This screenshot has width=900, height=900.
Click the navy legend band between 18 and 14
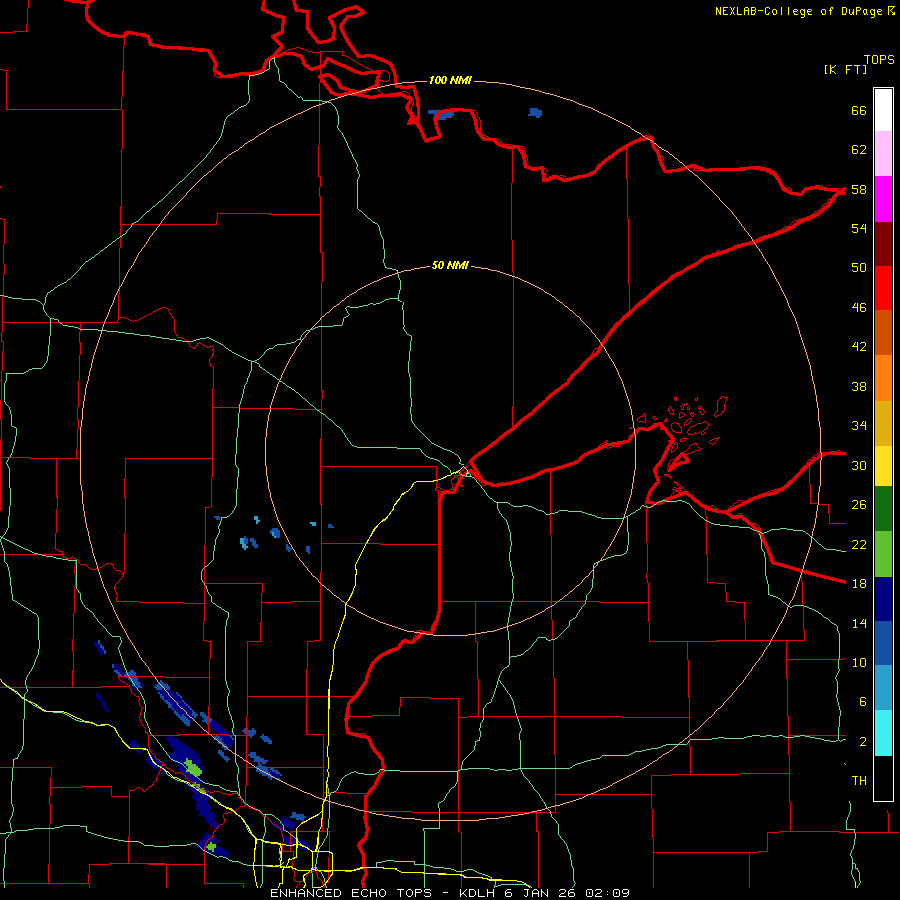coord(883,599)
